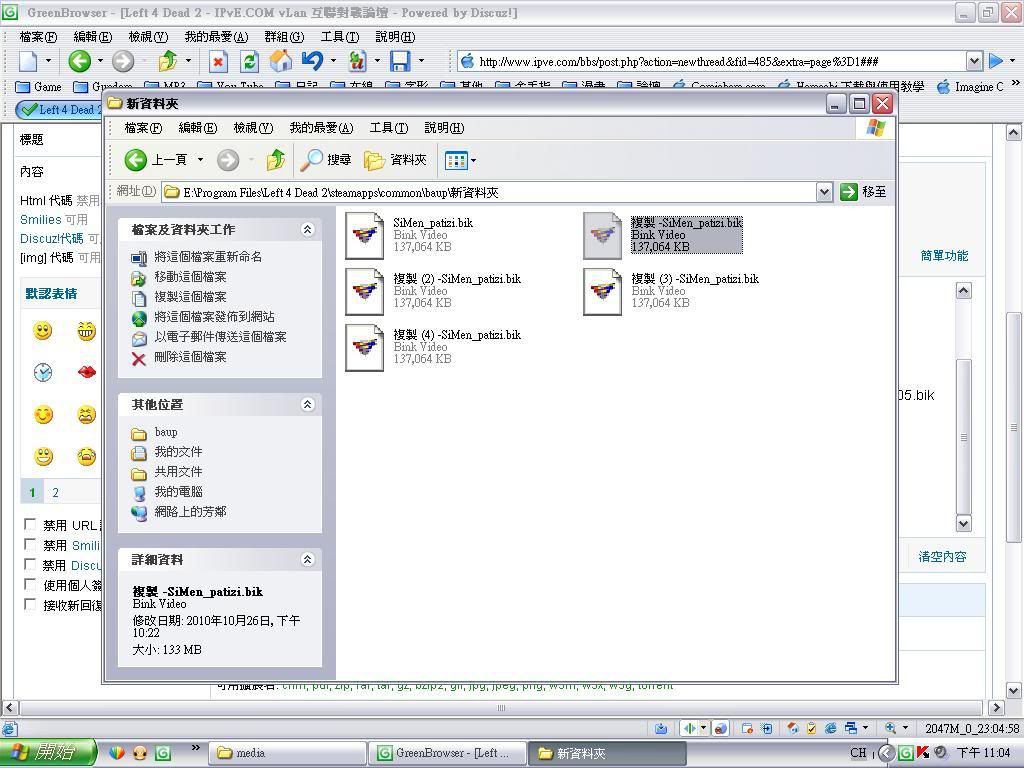The image size is (1024, 768).
Task: Click the GreenBrowser save (floppy disk) icon
Action: click(x=400, y=61)
